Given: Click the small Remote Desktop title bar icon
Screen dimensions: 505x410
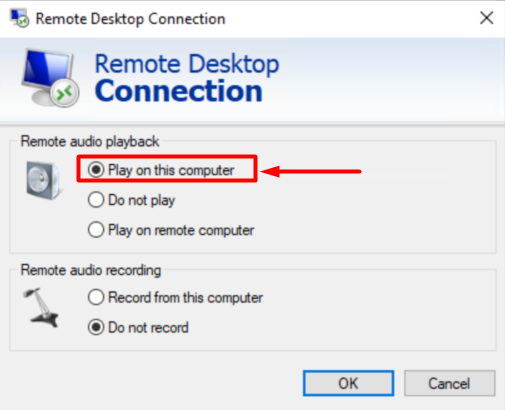Looking at the screenshot, I should 20,18.
